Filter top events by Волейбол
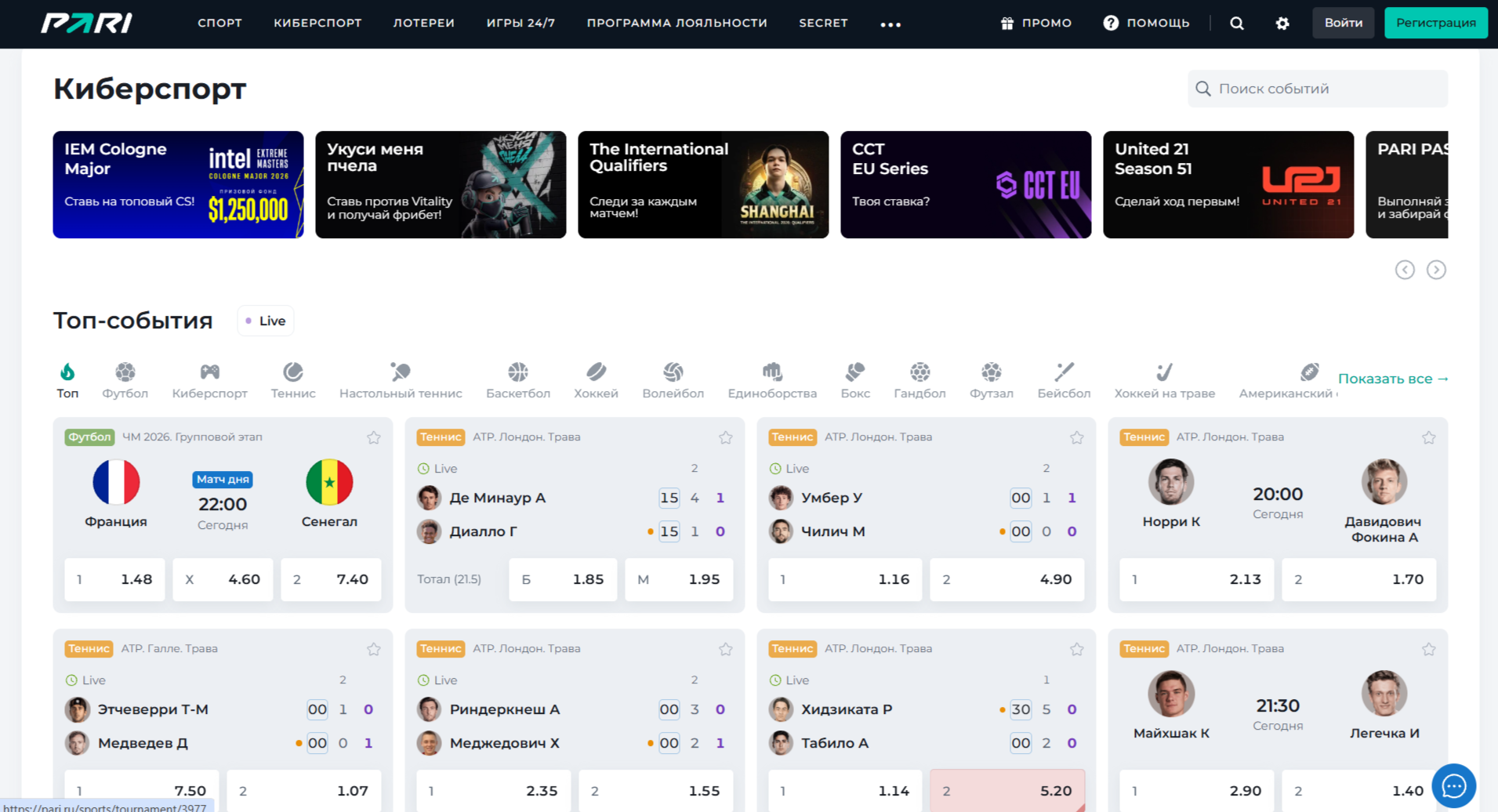Image resolution: width=1498 pixels, height=812 pixels. coord(673,380)
